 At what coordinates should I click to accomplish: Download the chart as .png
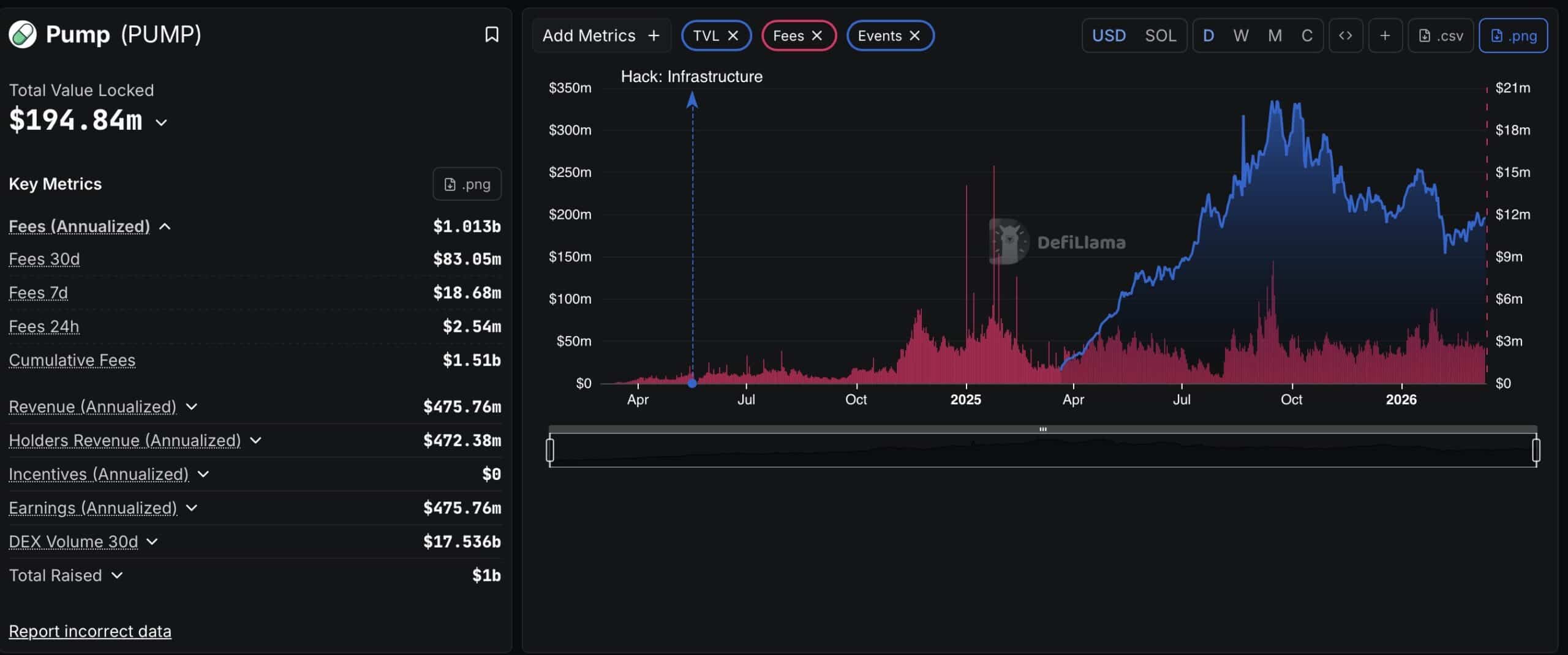(x=1513, y=35)
